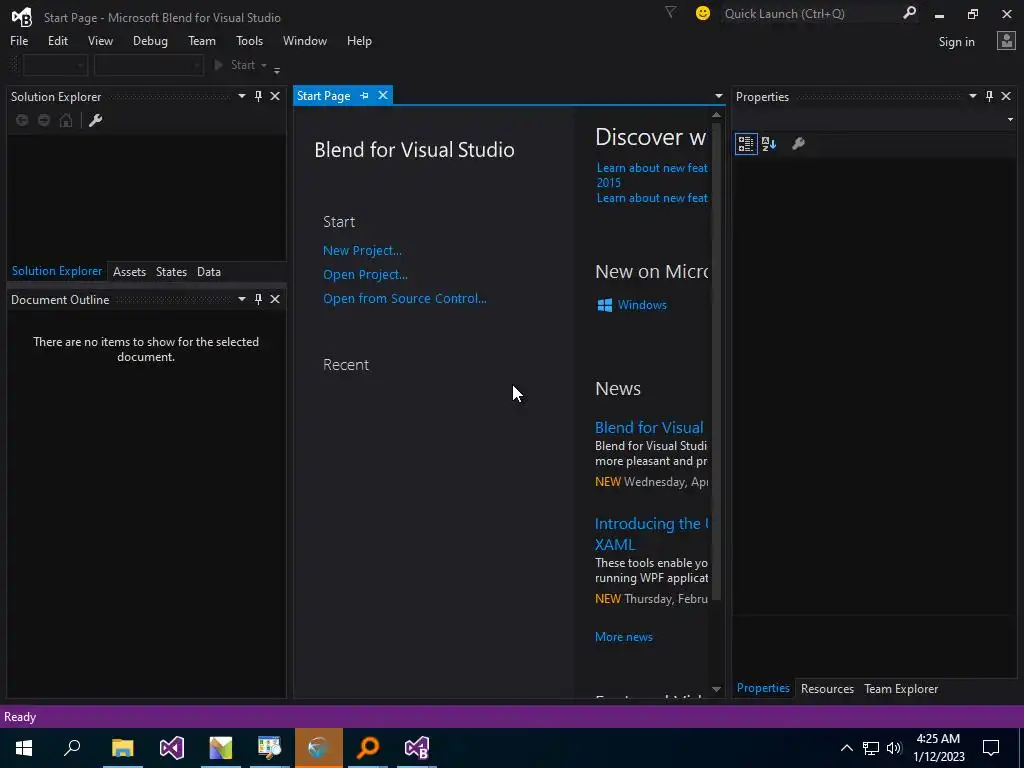The height and width of the screenshot is (768, 1024).
Task: Click the account avatar icon
Action: 1006,41
